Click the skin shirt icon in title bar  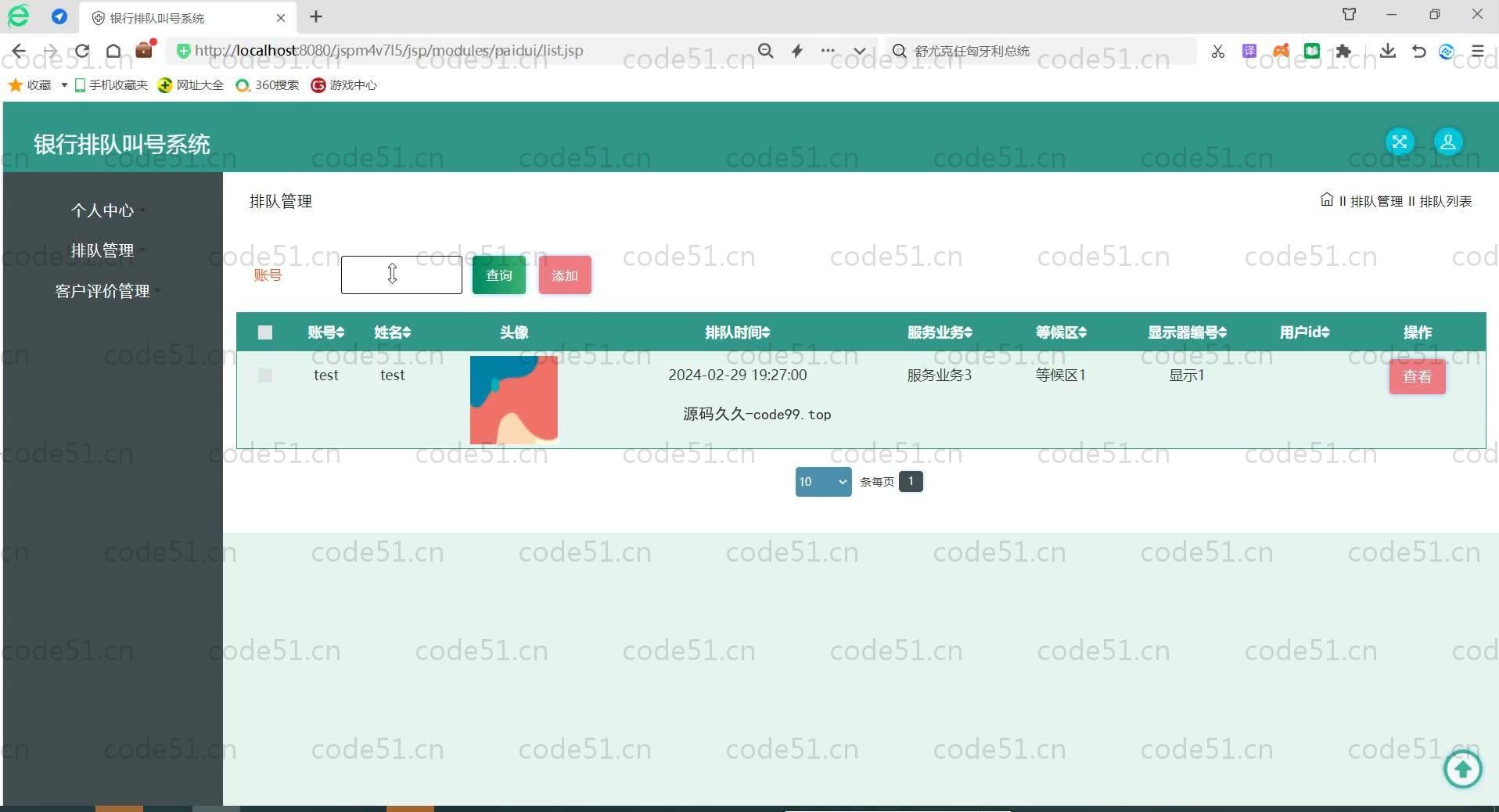pyautogui.click(x=1350, y=14)
